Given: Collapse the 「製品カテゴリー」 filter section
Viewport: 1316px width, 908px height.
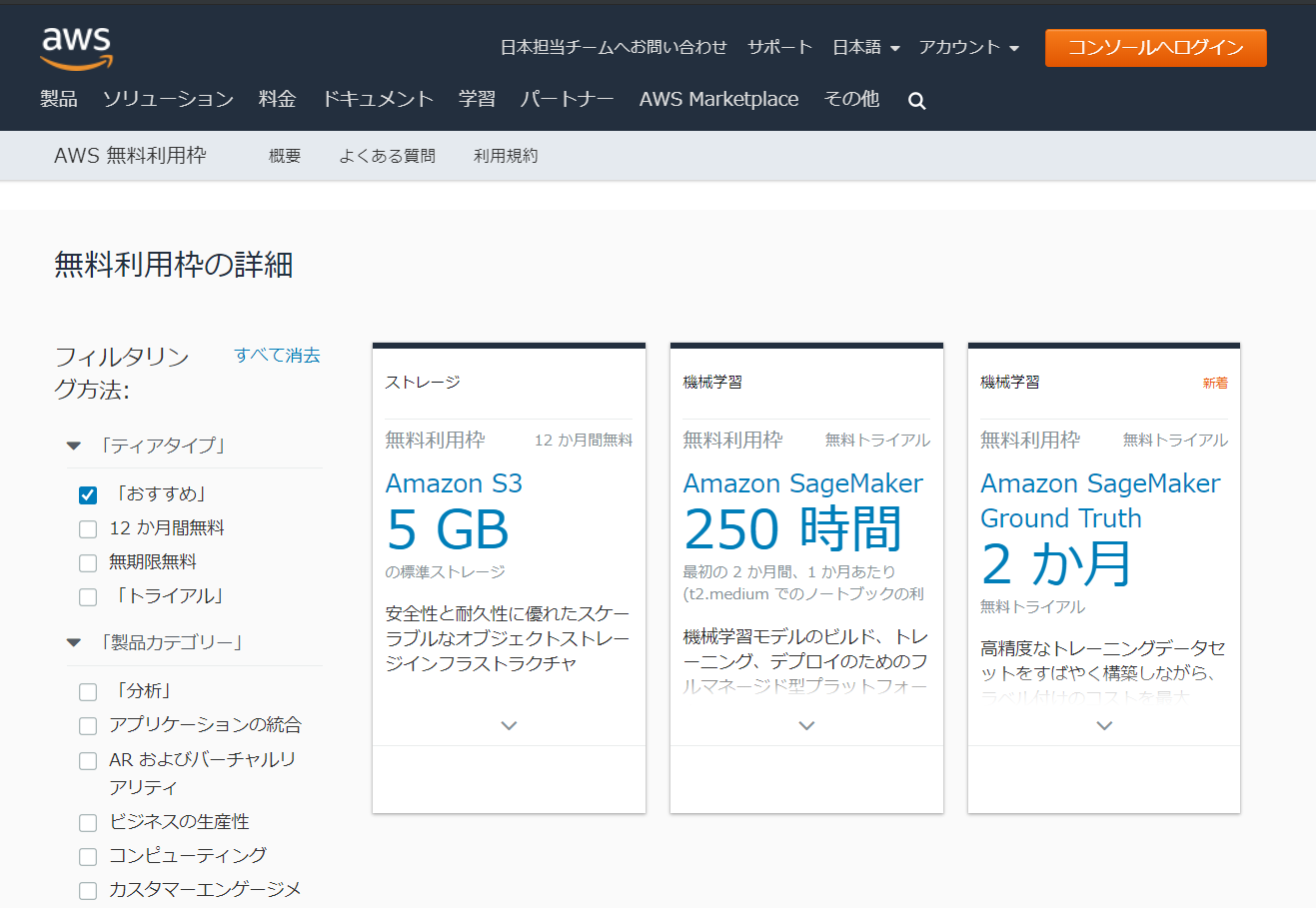Looking at the screenshot, I should click(x=74, y=642).
